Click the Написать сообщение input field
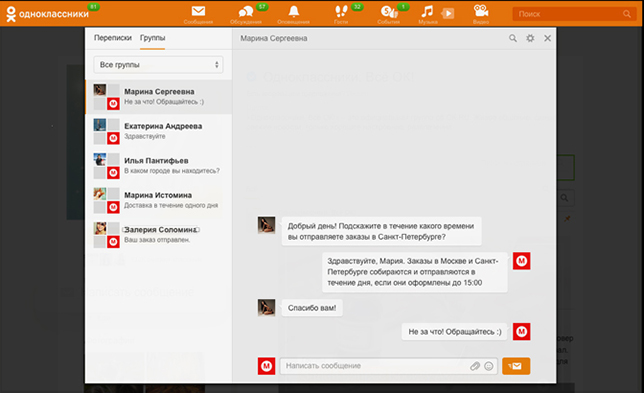This screenshot has height=393, width=644. [389, 366]
